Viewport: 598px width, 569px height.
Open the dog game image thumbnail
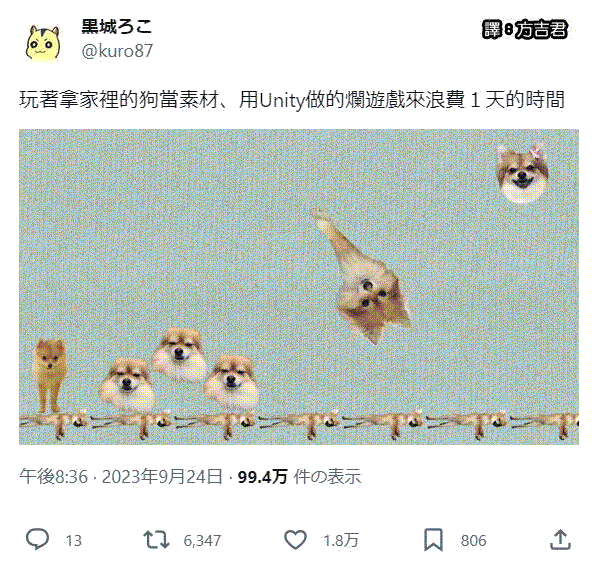click(x=299, y=287)
